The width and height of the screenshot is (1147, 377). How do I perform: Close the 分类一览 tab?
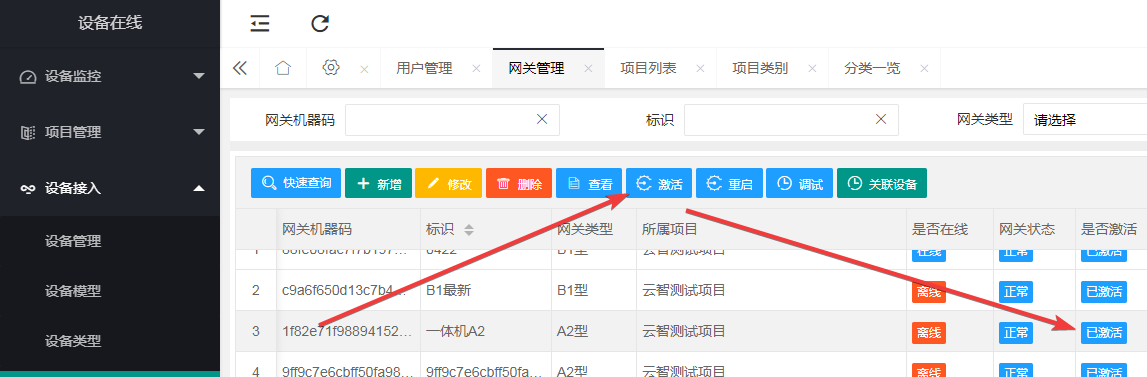coord(924,69)
